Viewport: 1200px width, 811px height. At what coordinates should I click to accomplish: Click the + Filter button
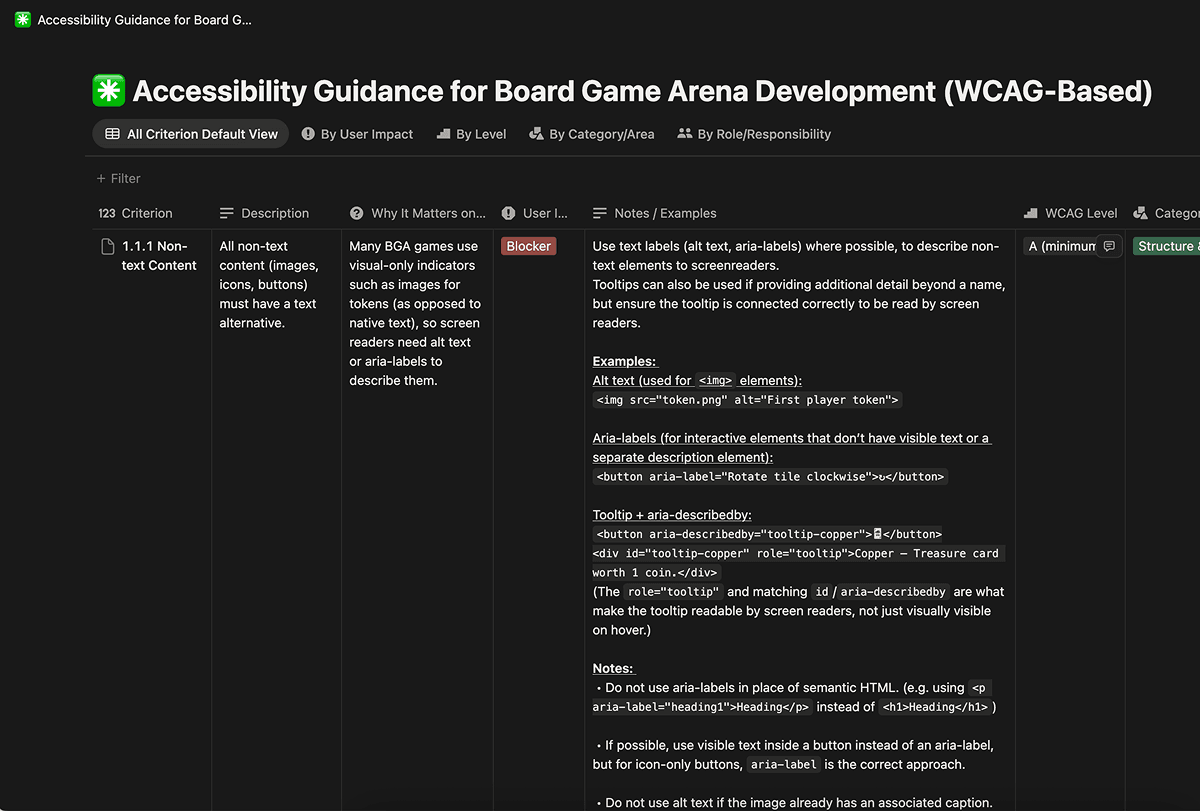pyautogui.click(x=117, y=178)
